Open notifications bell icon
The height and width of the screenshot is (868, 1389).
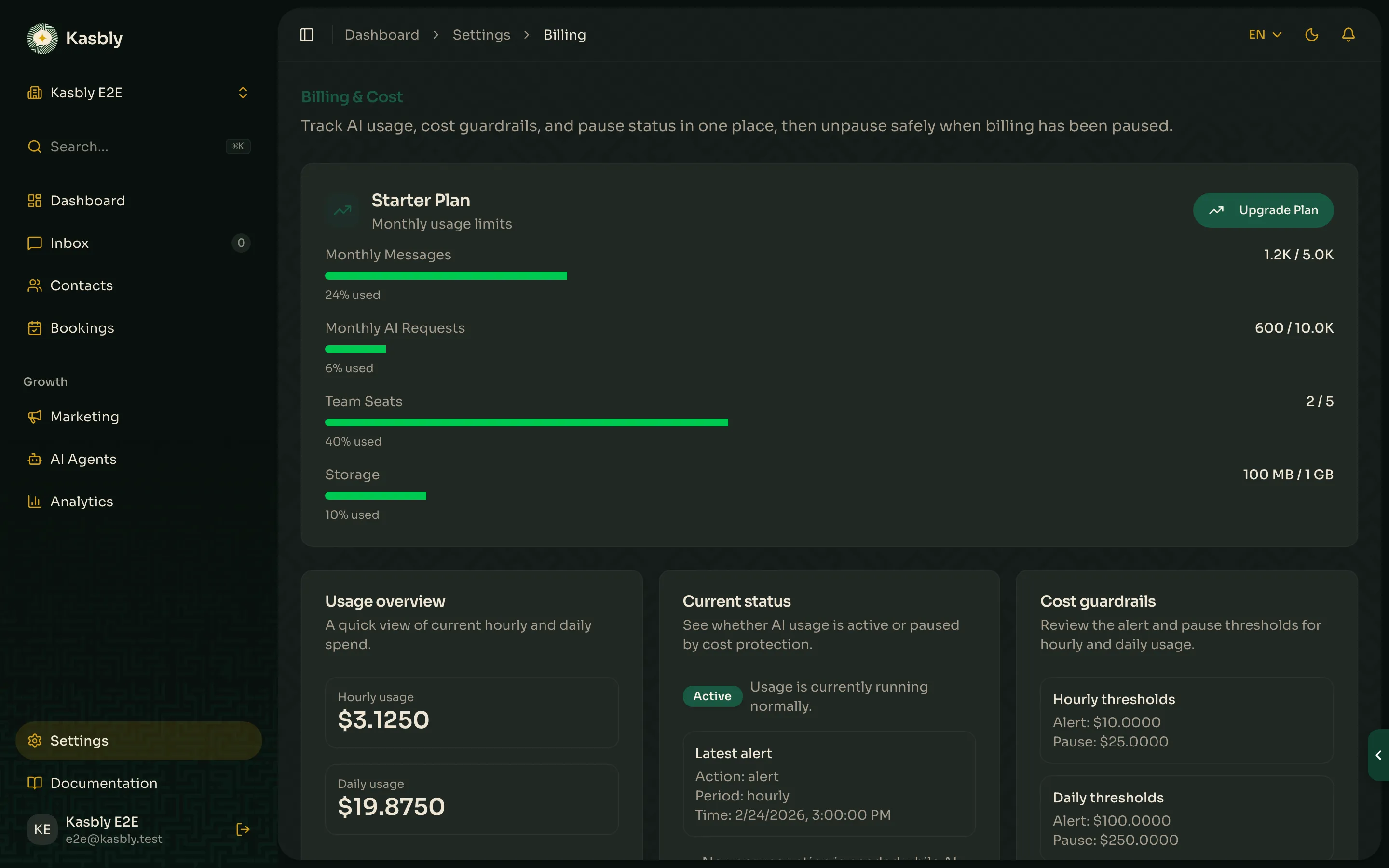[1348, 34]
